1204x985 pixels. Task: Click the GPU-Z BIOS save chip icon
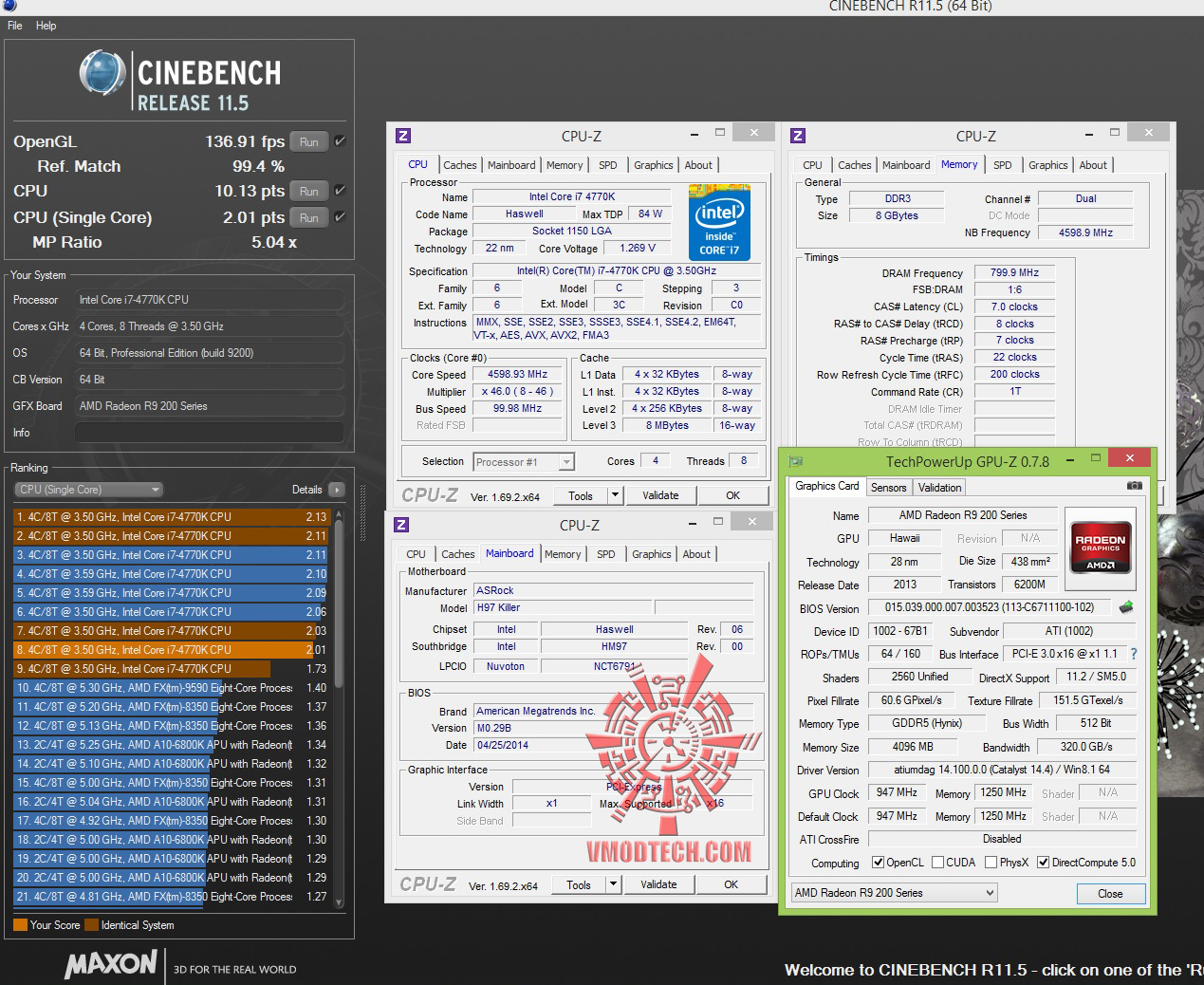pyautogui.click(x=1126, y=607)
